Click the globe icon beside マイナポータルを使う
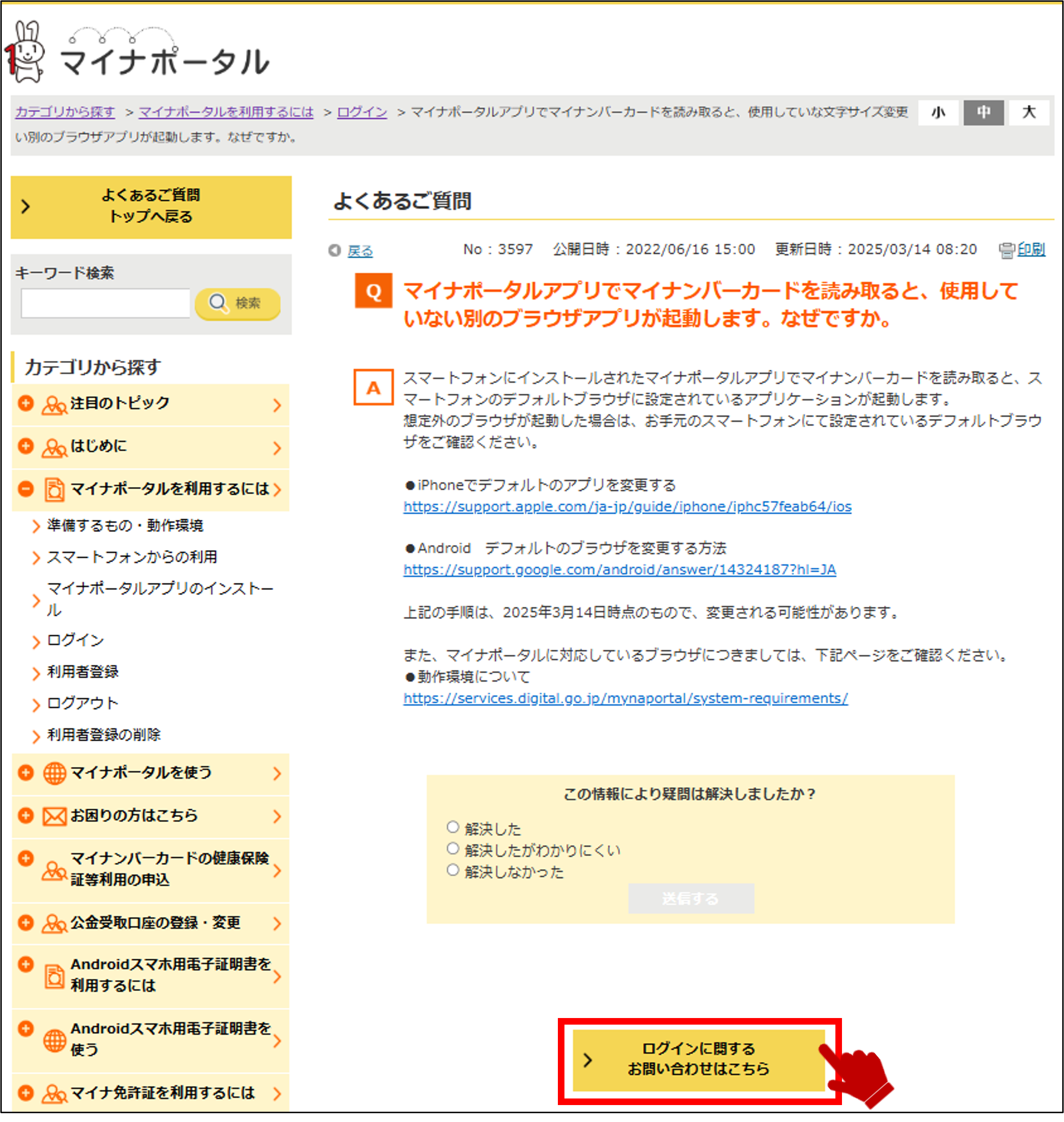 pos(55,774)
